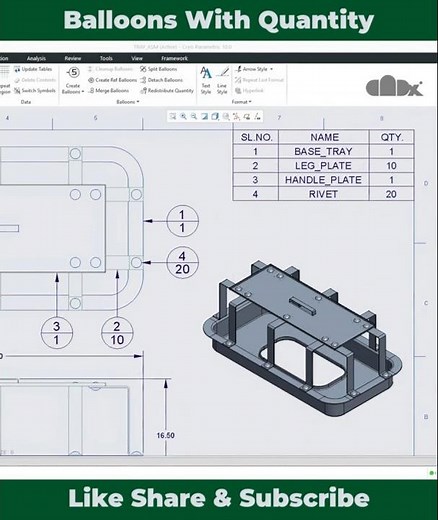Select balloon 2 with quantity 10

(117, 333)
